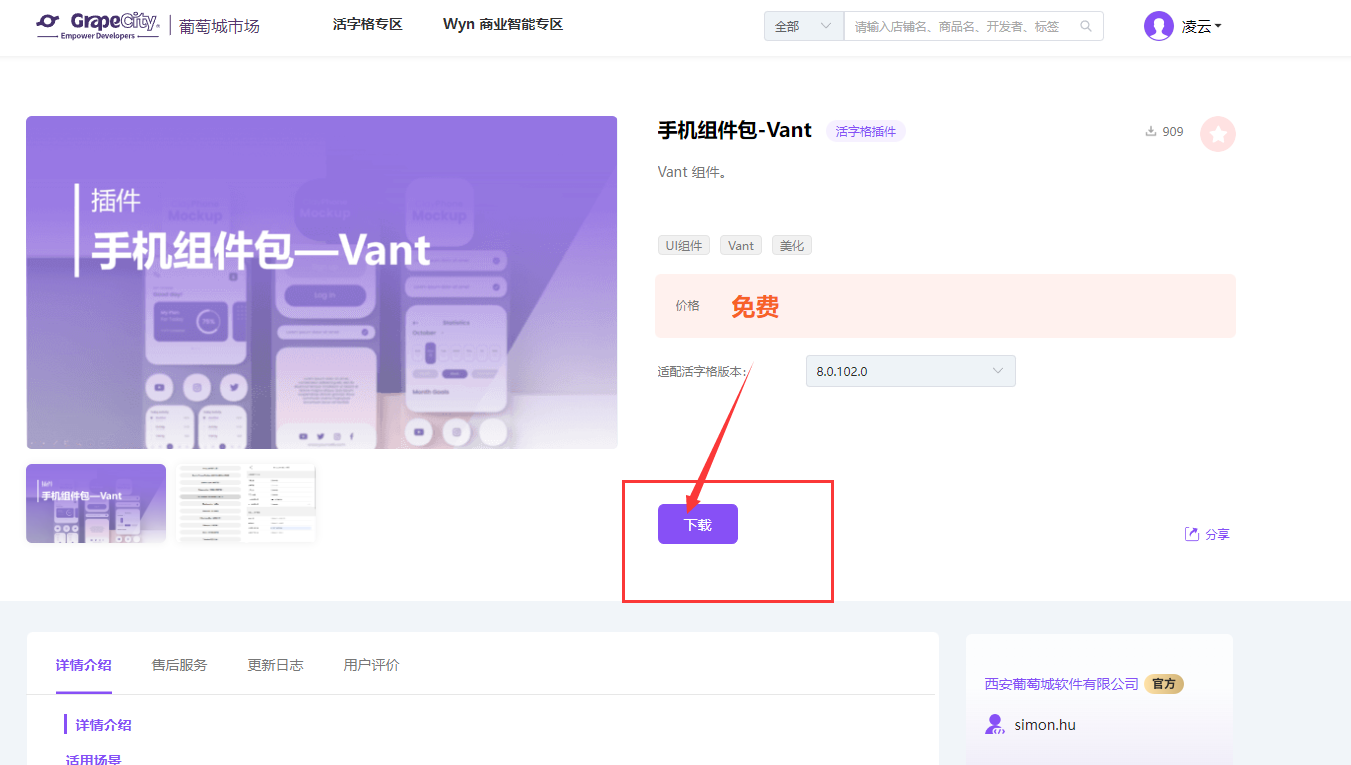Click the Vant 组件。 description text

pyautogui.click(x=692, y=172)
